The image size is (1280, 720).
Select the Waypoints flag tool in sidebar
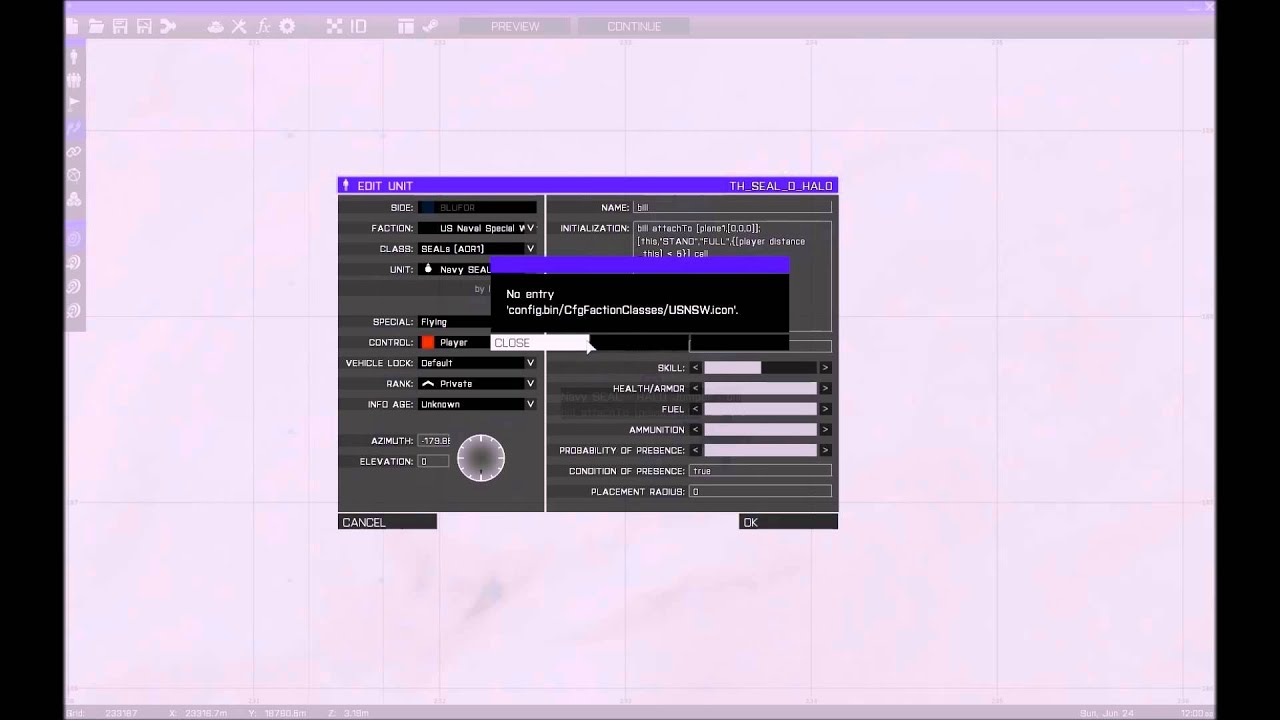74,104
